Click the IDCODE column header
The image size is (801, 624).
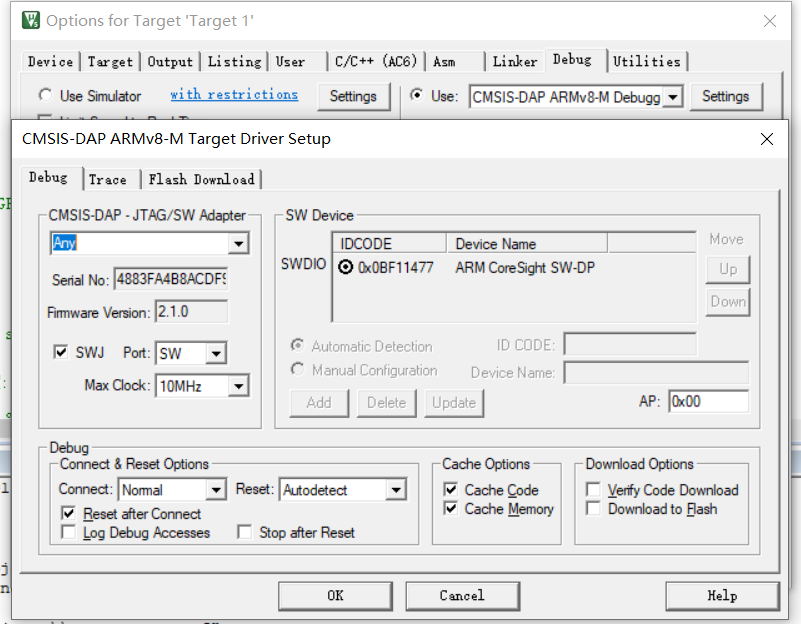pos(390,243)
